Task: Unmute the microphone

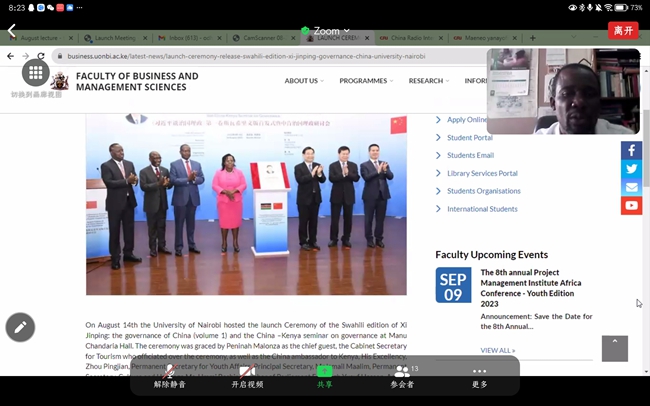Action: point(169,376)
